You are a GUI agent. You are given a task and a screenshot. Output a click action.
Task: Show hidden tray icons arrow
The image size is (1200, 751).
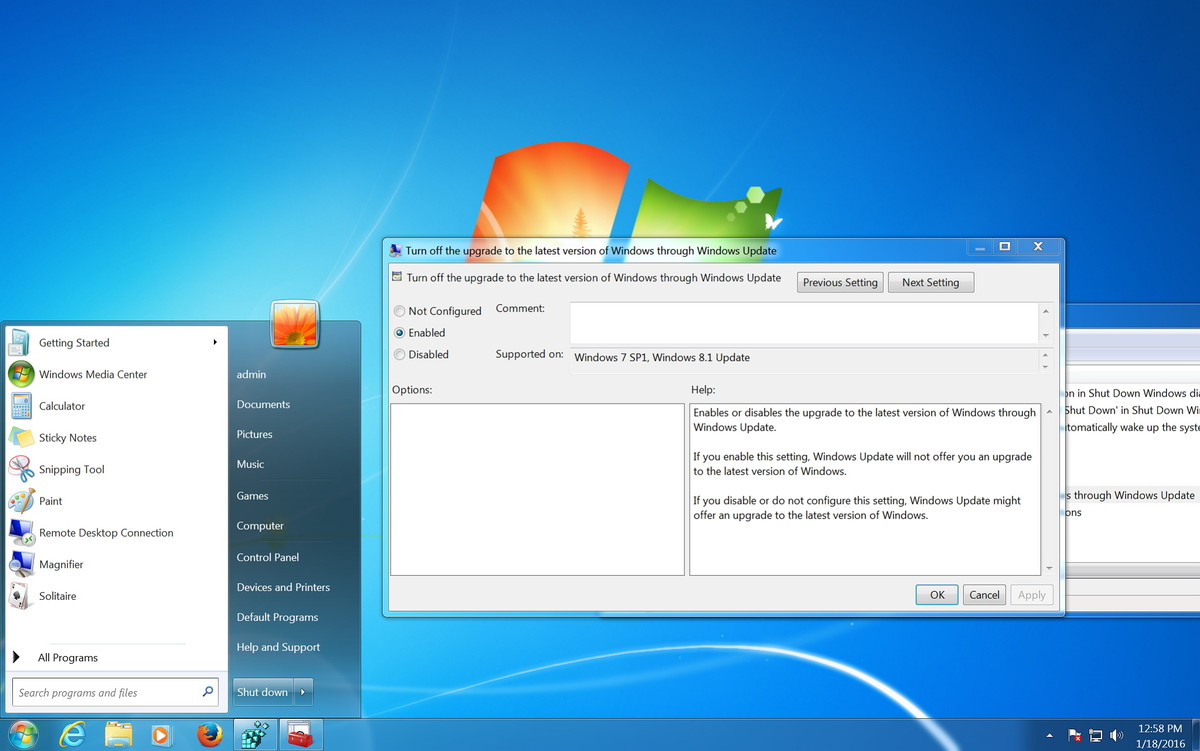(1052, 735)
